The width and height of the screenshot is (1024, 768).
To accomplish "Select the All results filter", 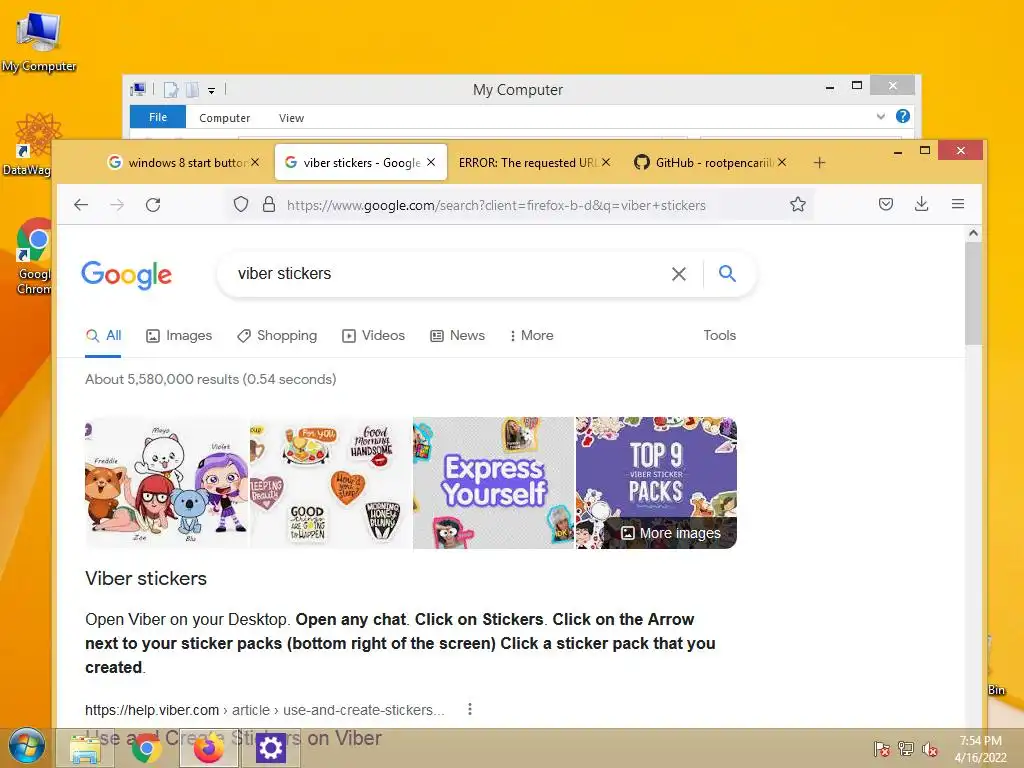I will (x=104, y=336).
